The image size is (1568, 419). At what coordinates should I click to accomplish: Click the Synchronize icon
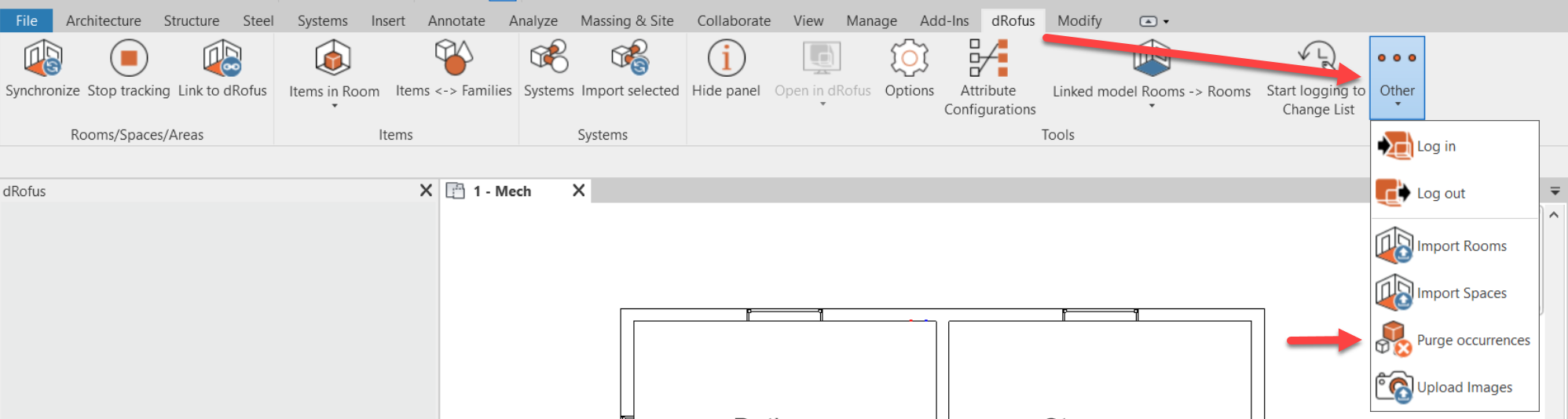point(42,57)
